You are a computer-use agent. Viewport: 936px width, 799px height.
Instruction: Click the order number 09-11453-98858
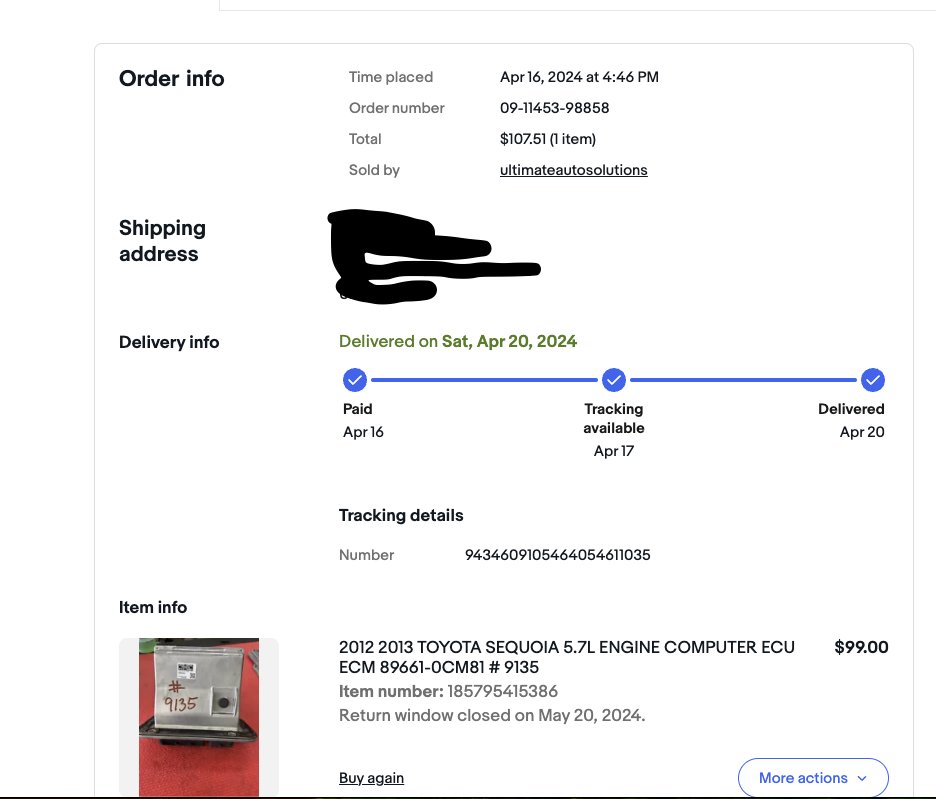555,108
